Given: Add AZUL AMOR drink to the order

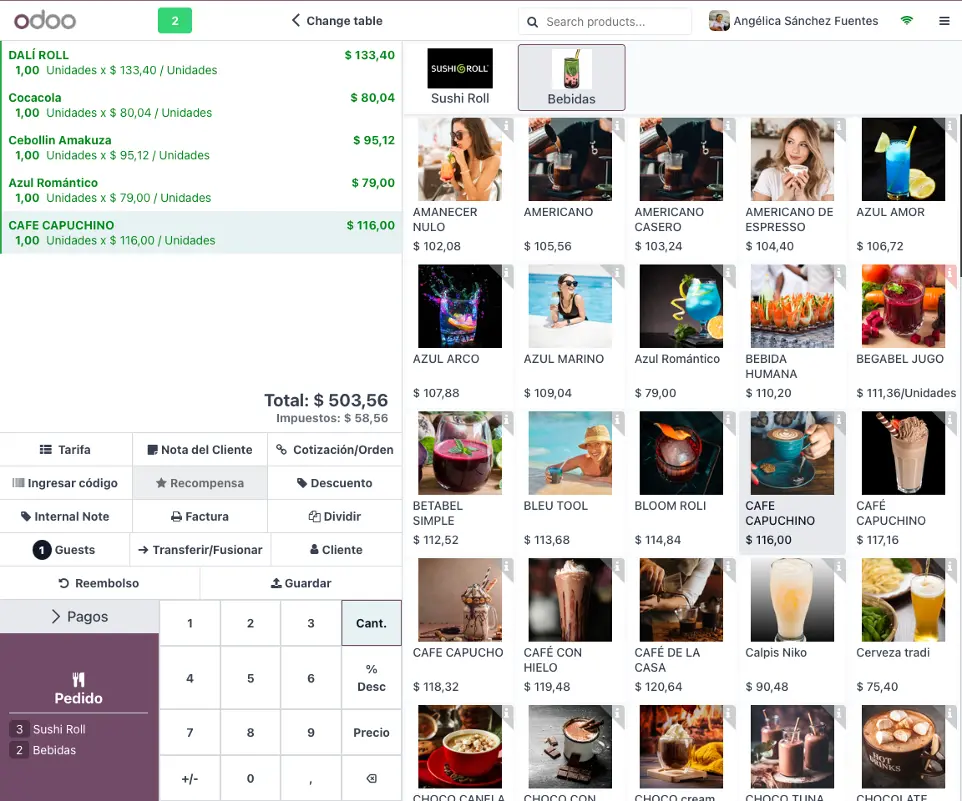Looking at the screenshot, I should coord(903,186).
